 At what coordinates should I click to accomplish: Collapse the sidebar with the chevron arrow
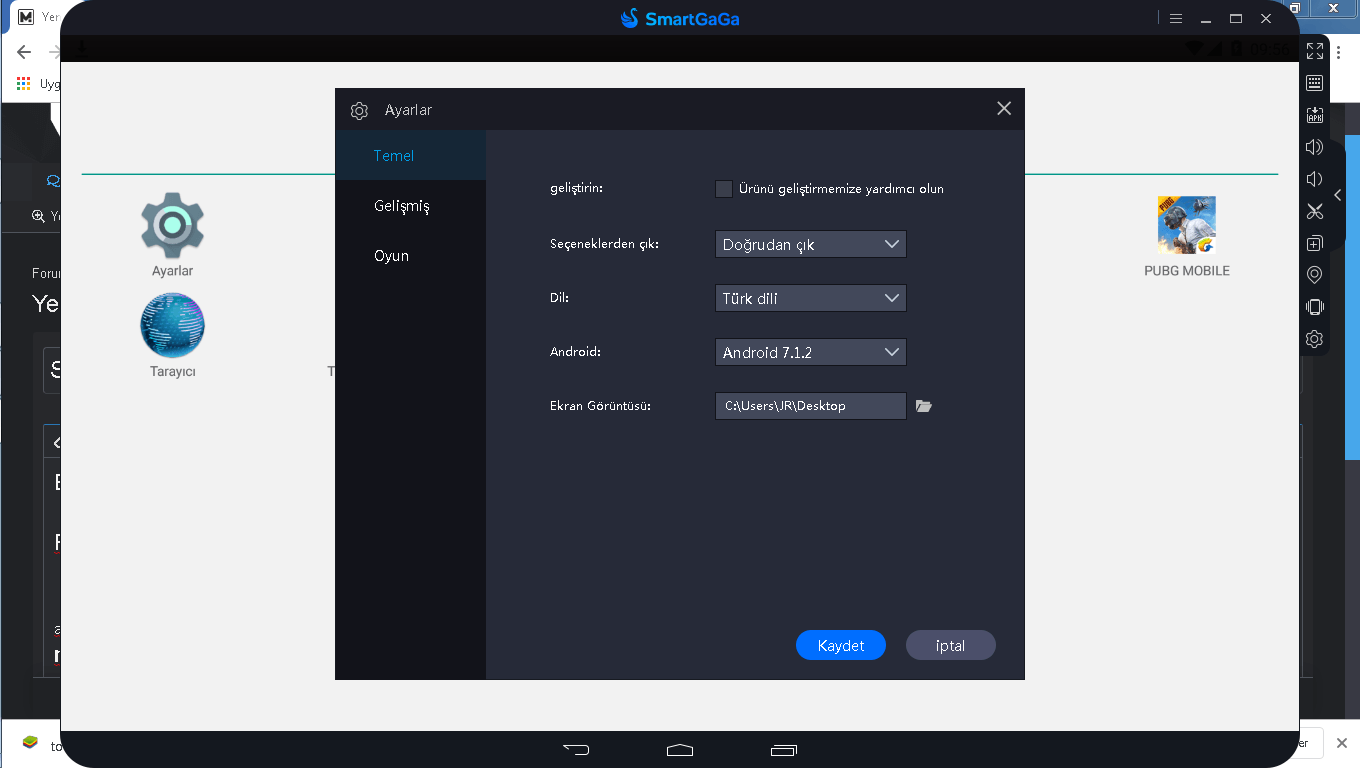click(1338, 195)
